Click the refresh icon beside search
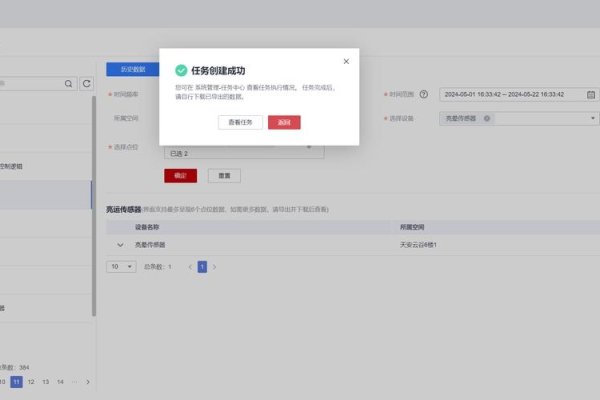 (86, 83)
